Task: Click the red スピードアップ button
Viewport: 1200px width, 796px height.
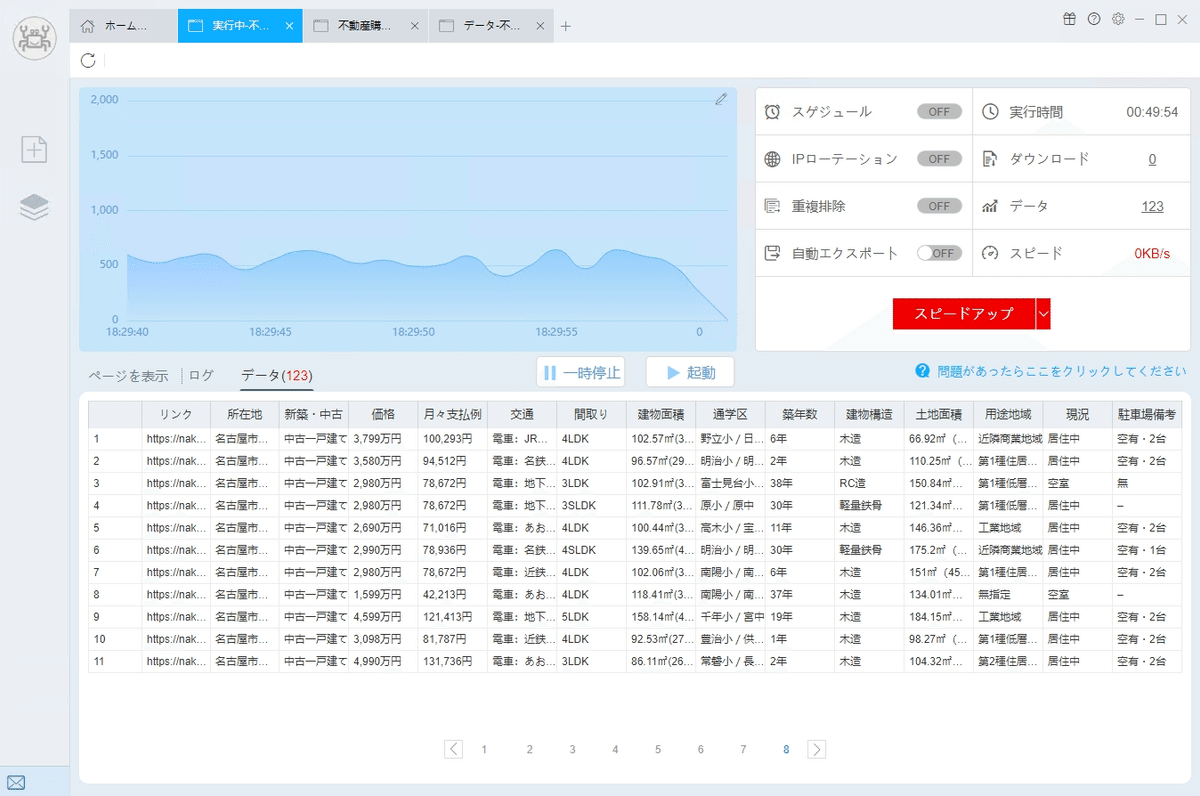Action: click(x=964, y=313)
